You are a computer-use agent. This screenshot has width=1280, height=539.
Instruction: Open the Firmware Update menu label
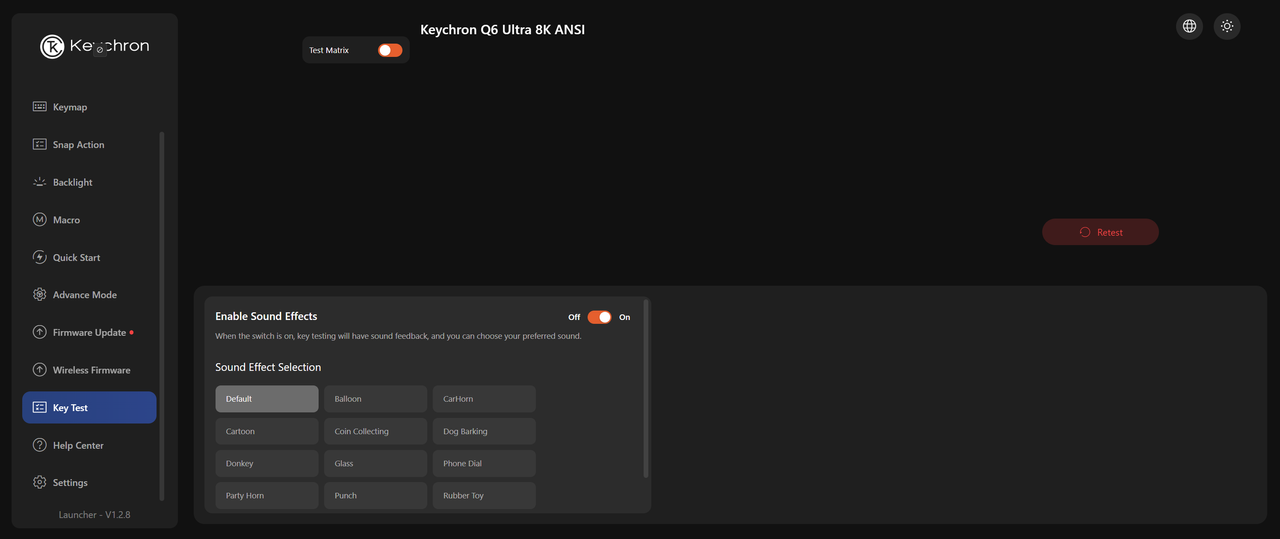pos(89,332)
